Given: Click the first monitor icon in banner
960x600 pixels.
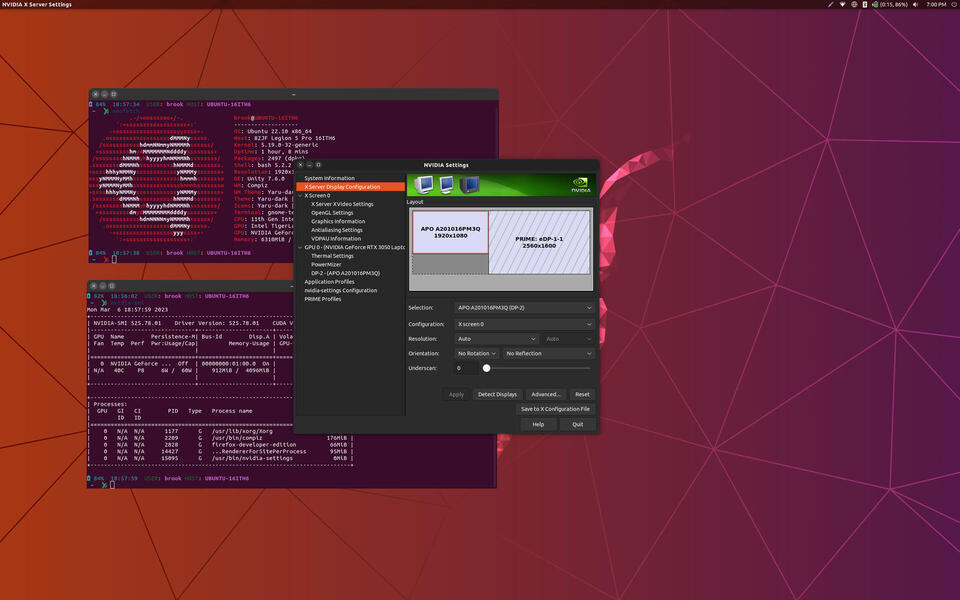Looking at the screenshot, I should click(423, 184).
